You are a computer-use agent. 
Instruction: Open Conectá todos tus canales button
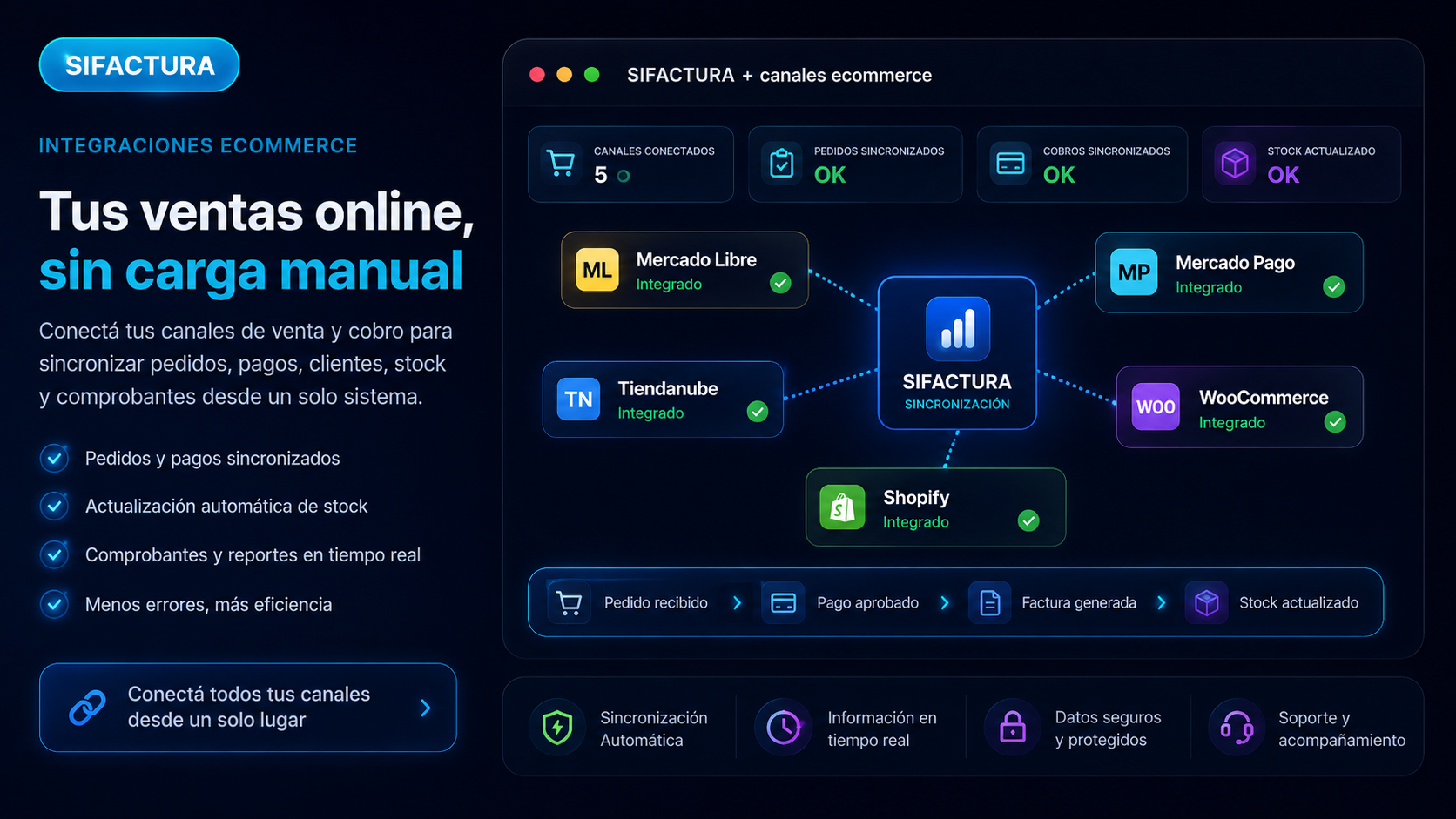(248, 708)
